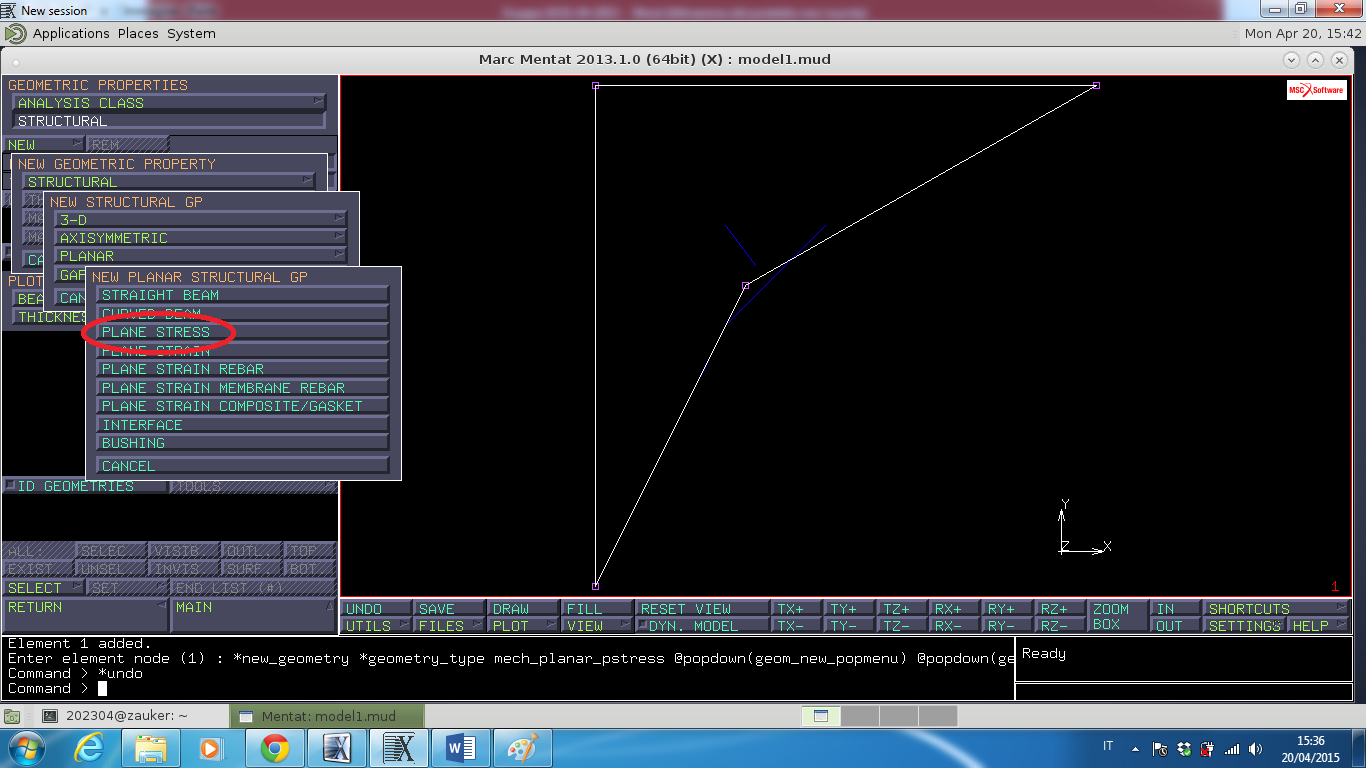Click the GNOME foot logo icon
1366x768 pixels.
point(15,33)
